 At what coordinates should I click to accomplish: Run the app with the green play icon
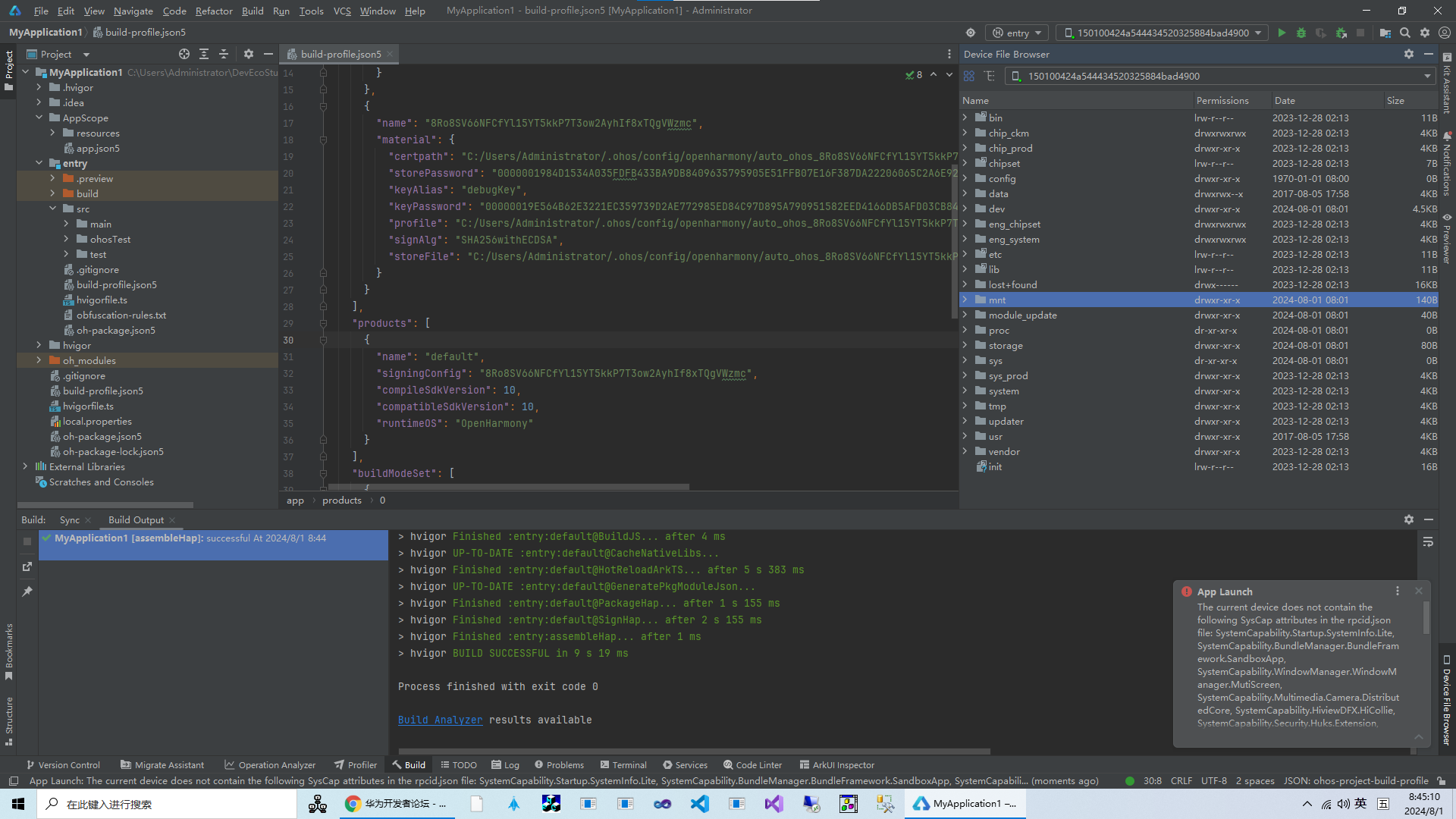1282,33
